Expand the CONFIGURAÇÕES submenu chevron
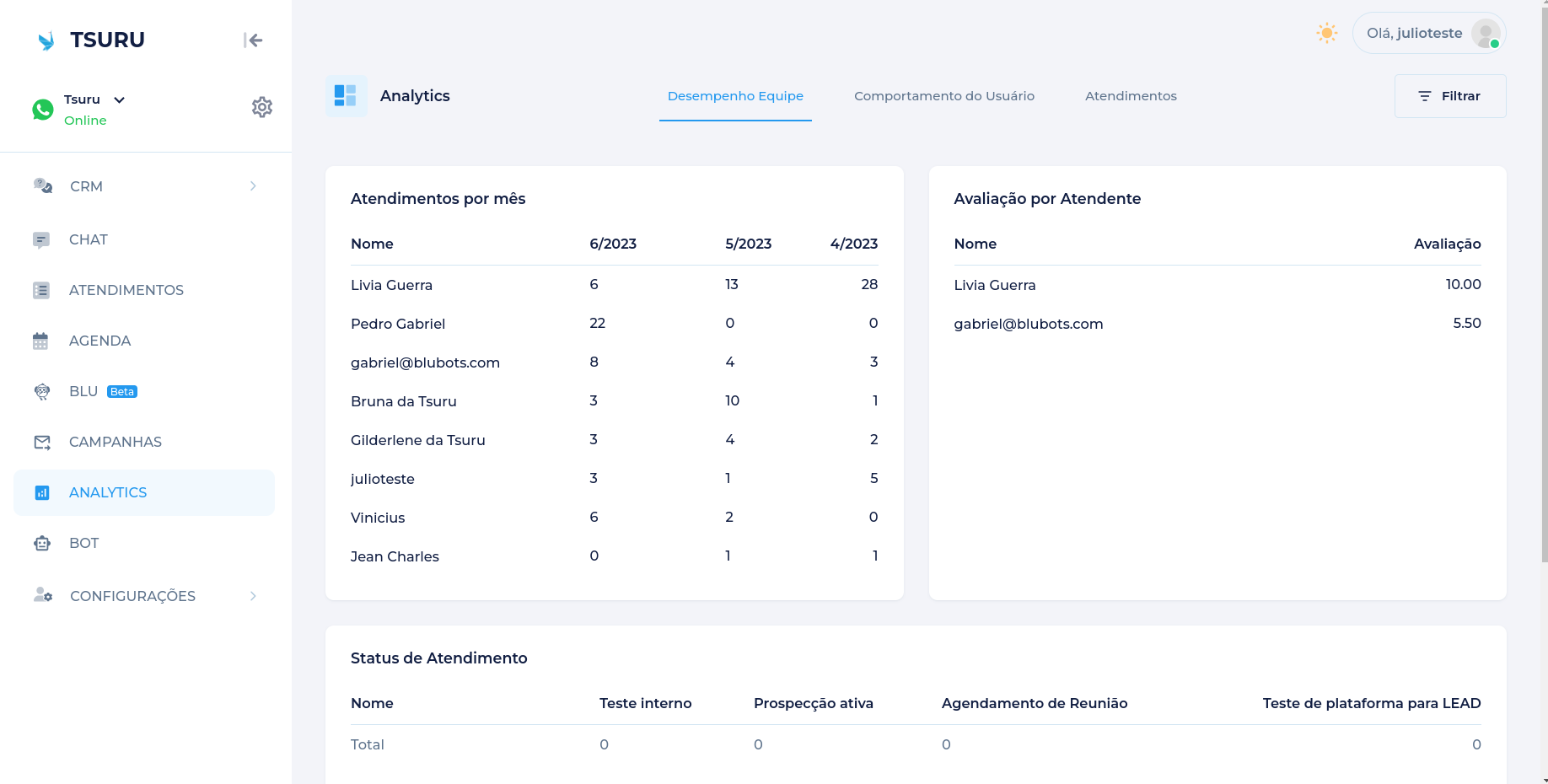1548x784 pixels. 253,596
